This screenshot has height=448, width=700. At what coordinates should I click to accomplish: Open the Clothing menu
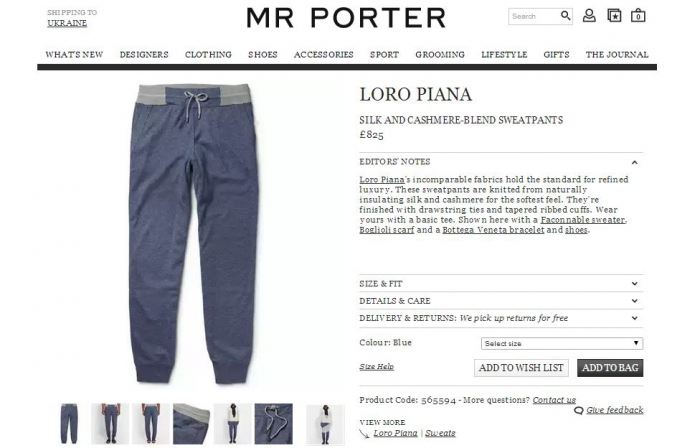(208, 54)
